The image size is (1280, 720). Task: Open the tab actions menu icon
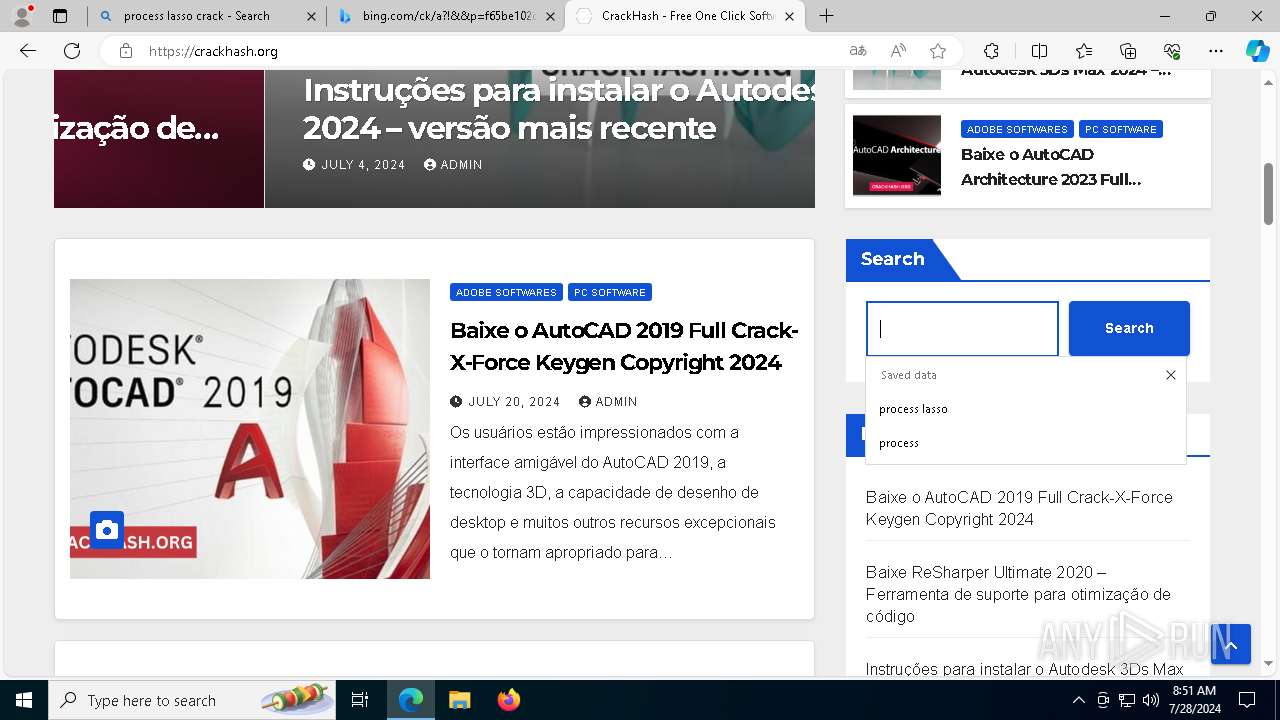click(x=60, y=16)
